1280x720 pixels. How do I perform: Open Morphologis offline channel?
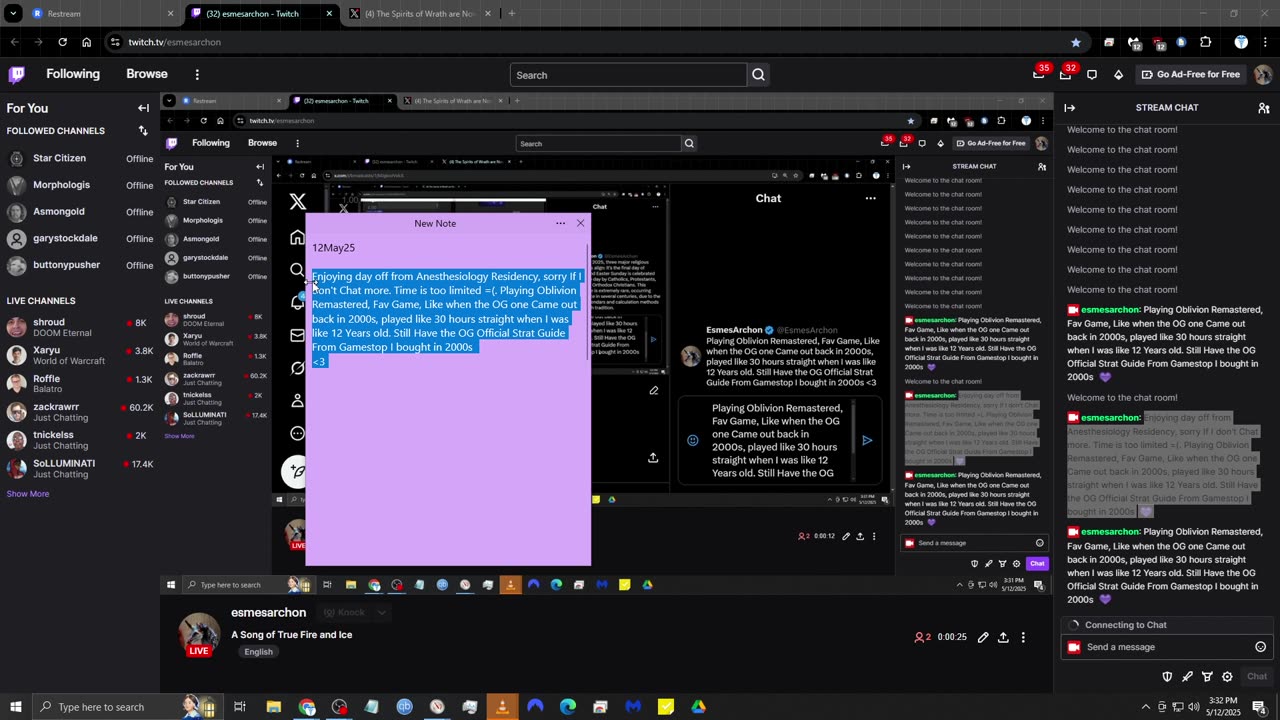coord(80,185)
